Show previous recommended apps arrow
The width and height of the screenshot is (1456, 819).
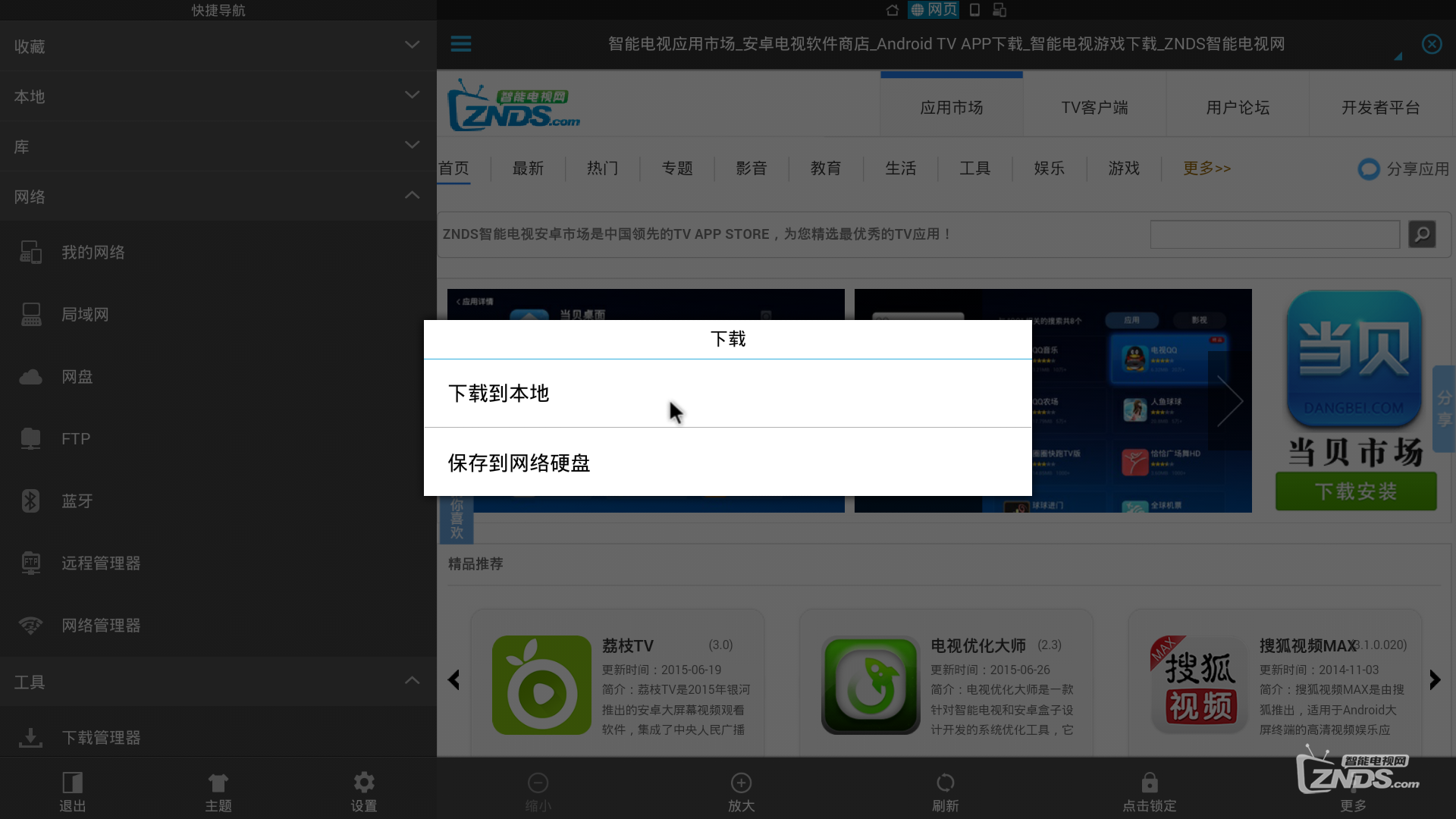[x=453, y=679]
